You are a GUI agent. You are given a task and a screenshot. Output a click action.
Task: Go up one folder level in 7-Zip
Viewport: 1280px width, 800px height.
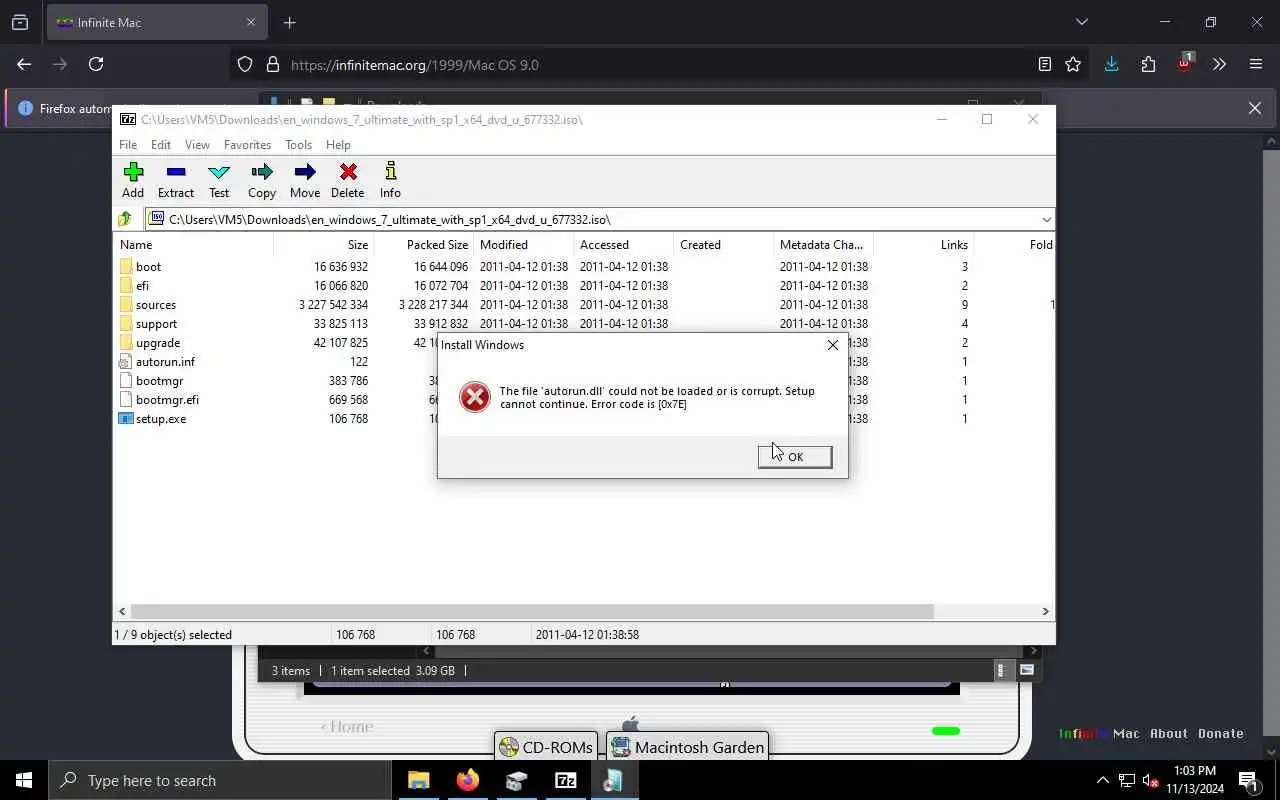125,219
